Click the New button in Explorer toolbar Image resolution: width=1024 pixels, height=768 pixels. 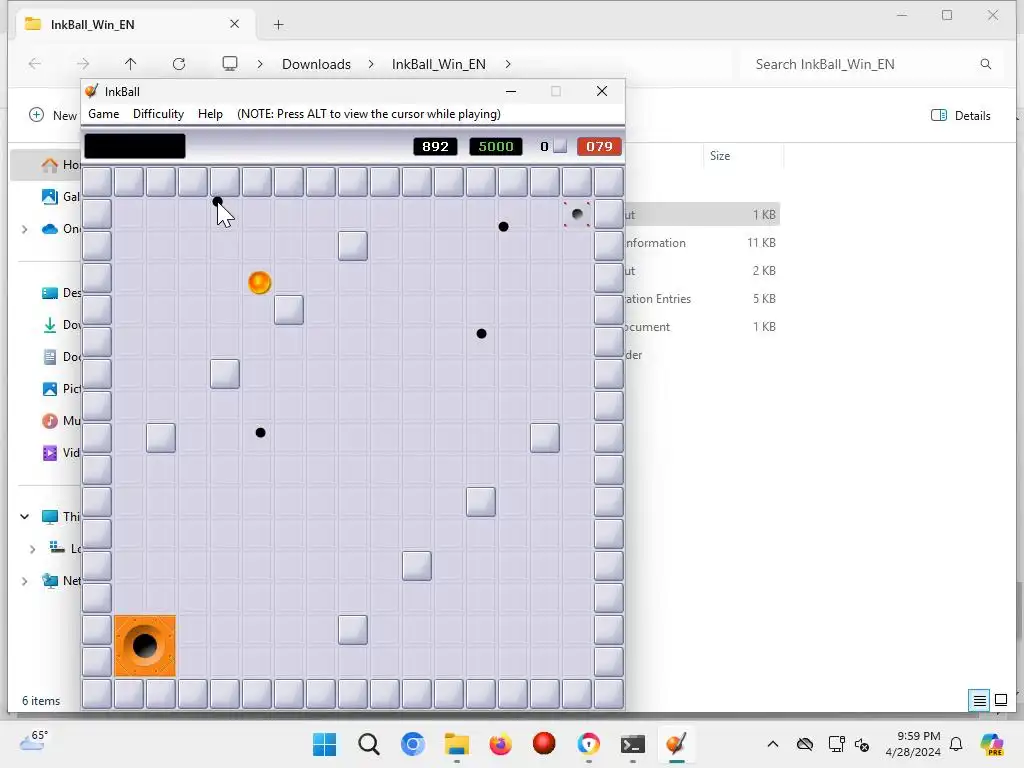53,116
